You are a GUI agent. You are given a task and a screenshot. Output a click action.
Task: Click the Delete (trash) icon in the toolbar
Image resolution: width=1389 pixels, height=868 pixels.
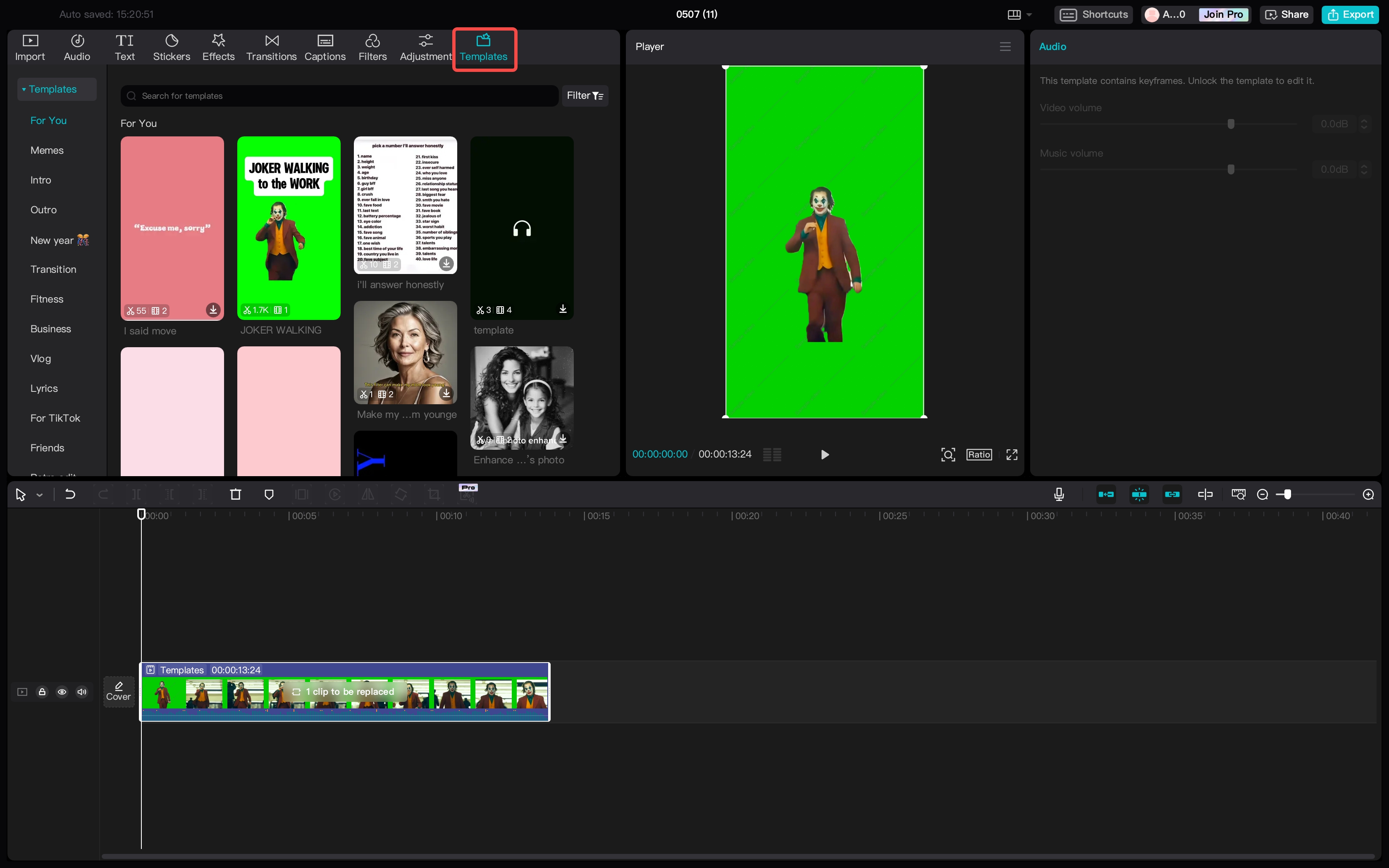[x=235, y=494]
